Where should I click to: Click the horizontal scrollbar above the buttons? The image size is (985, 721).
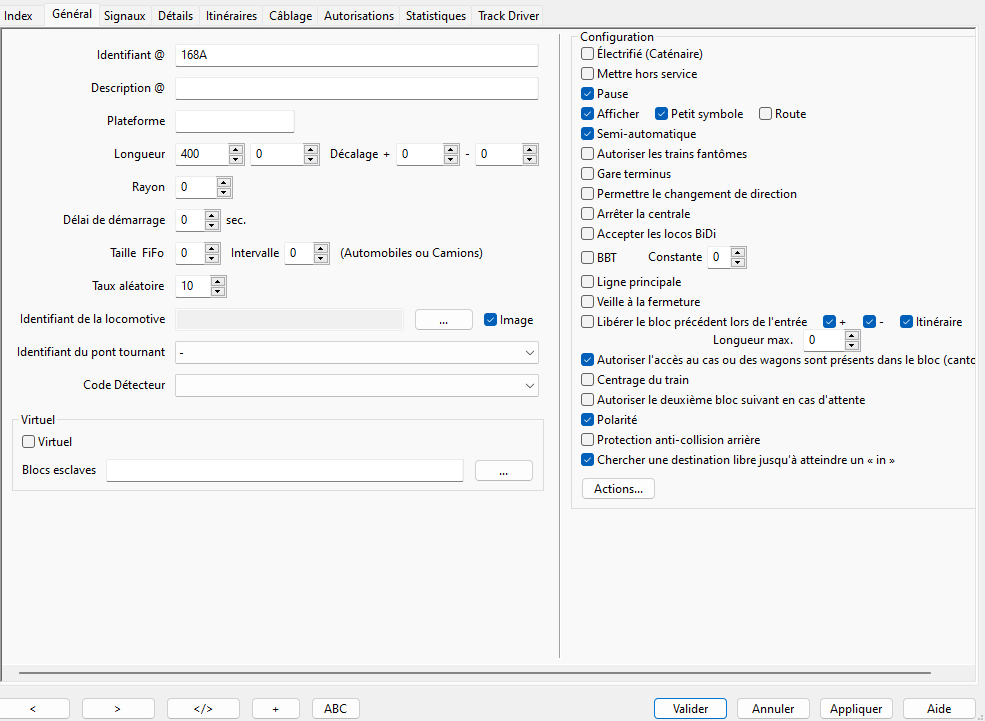click(x=475, y=673)
